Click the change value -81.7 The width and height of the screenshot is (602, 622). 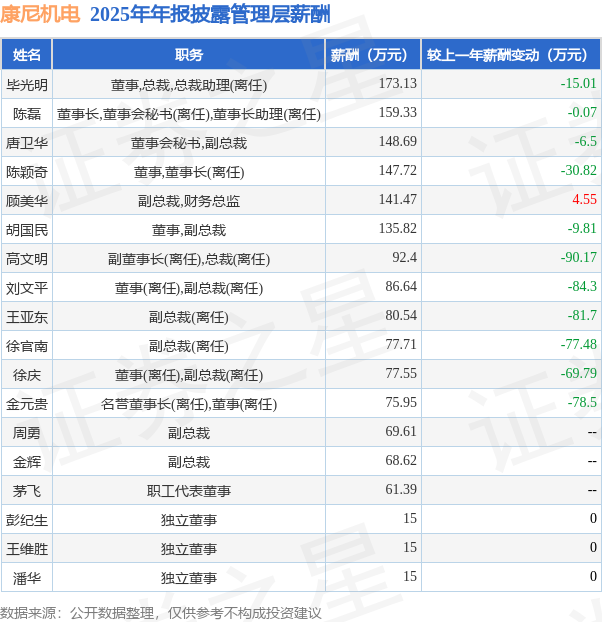[582, 315]
